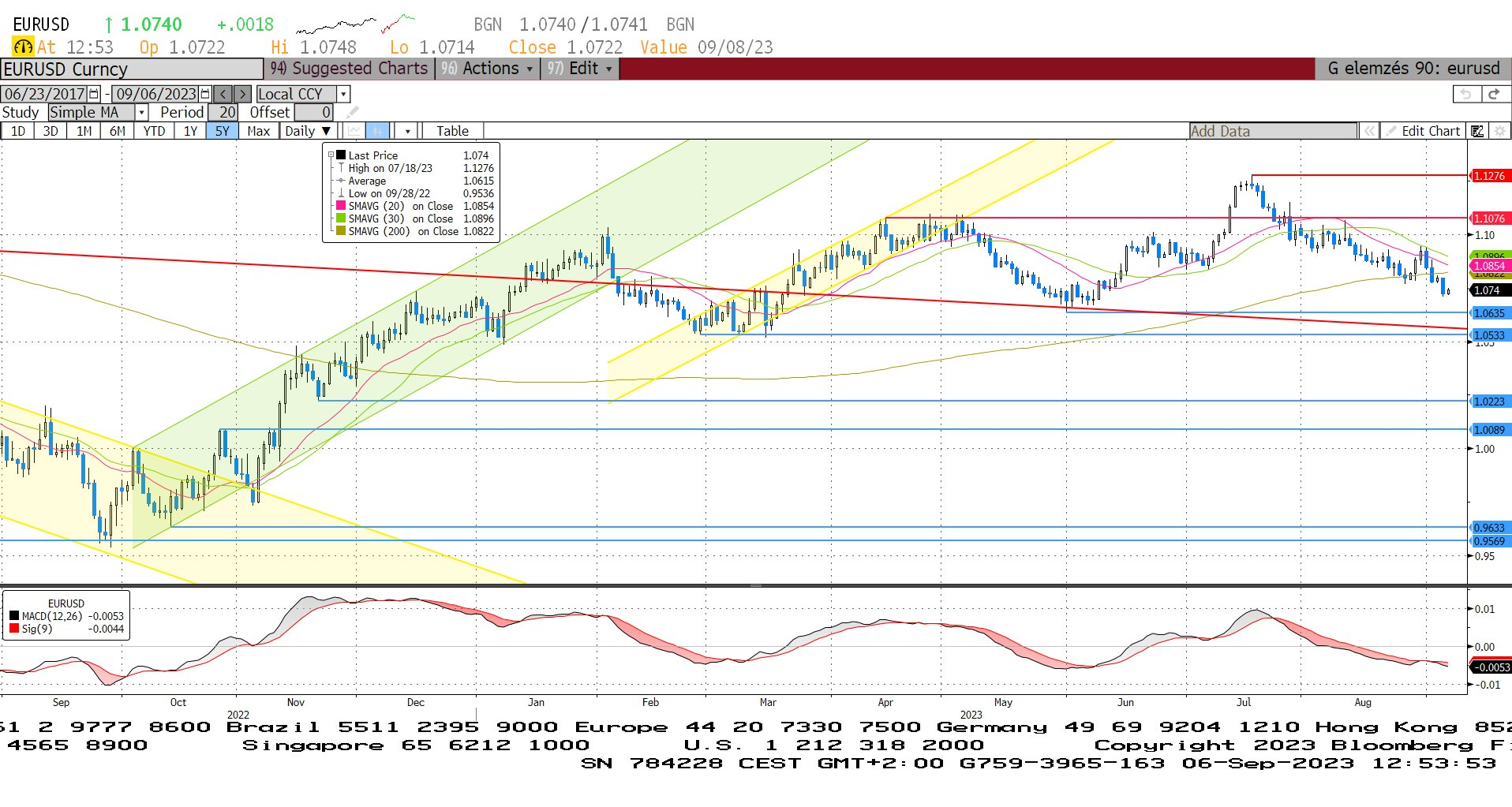Select the 6M time range
Viewport: 1512px width, 807px height.
118,131
